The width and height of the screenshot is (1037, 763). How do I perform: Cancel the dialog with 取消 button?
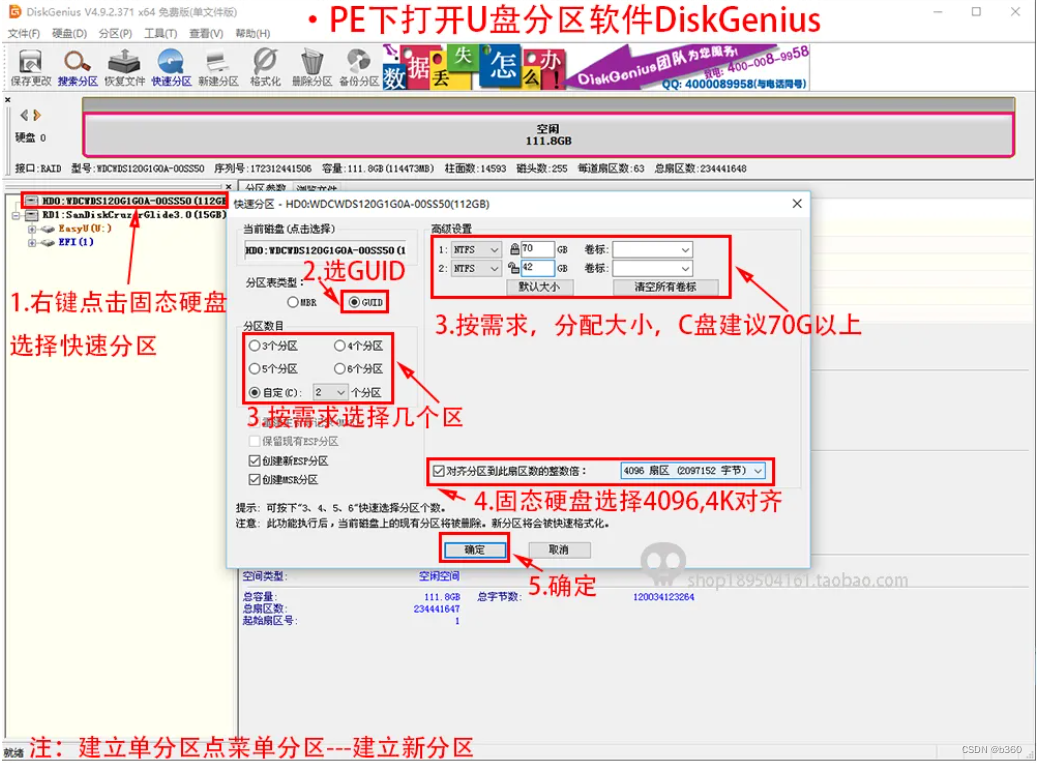pos(559,549)
